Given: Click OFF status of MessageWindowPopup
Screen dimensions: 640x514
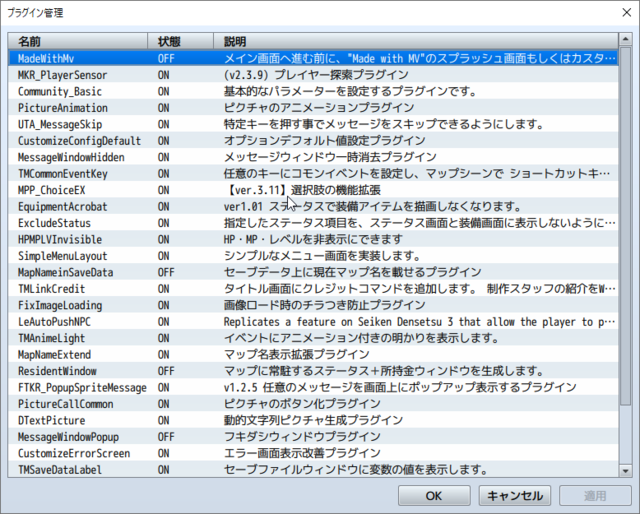Looking at the screenshot, I should [x=166, y=437].
